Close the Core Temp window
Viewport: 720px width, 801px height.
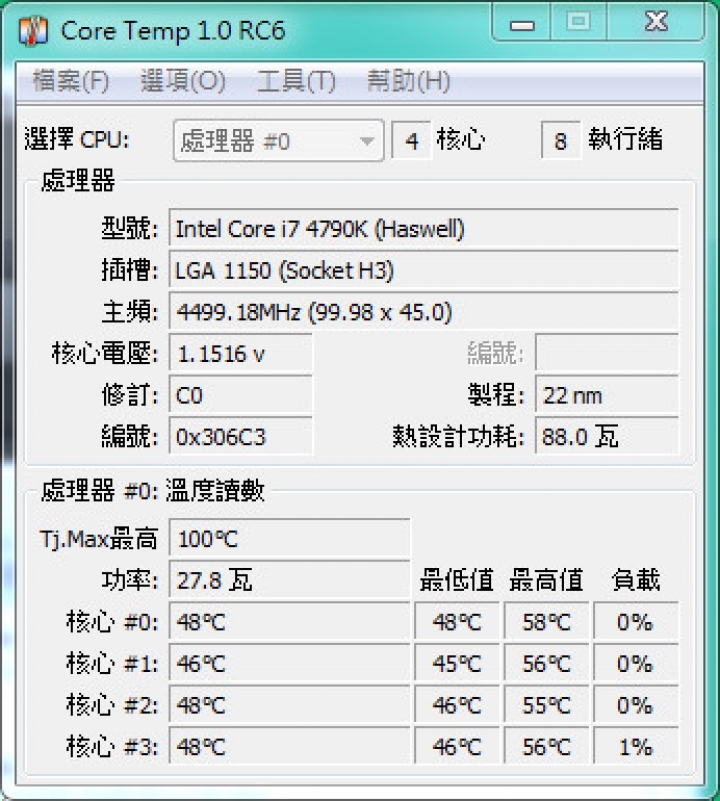[656, 22]
